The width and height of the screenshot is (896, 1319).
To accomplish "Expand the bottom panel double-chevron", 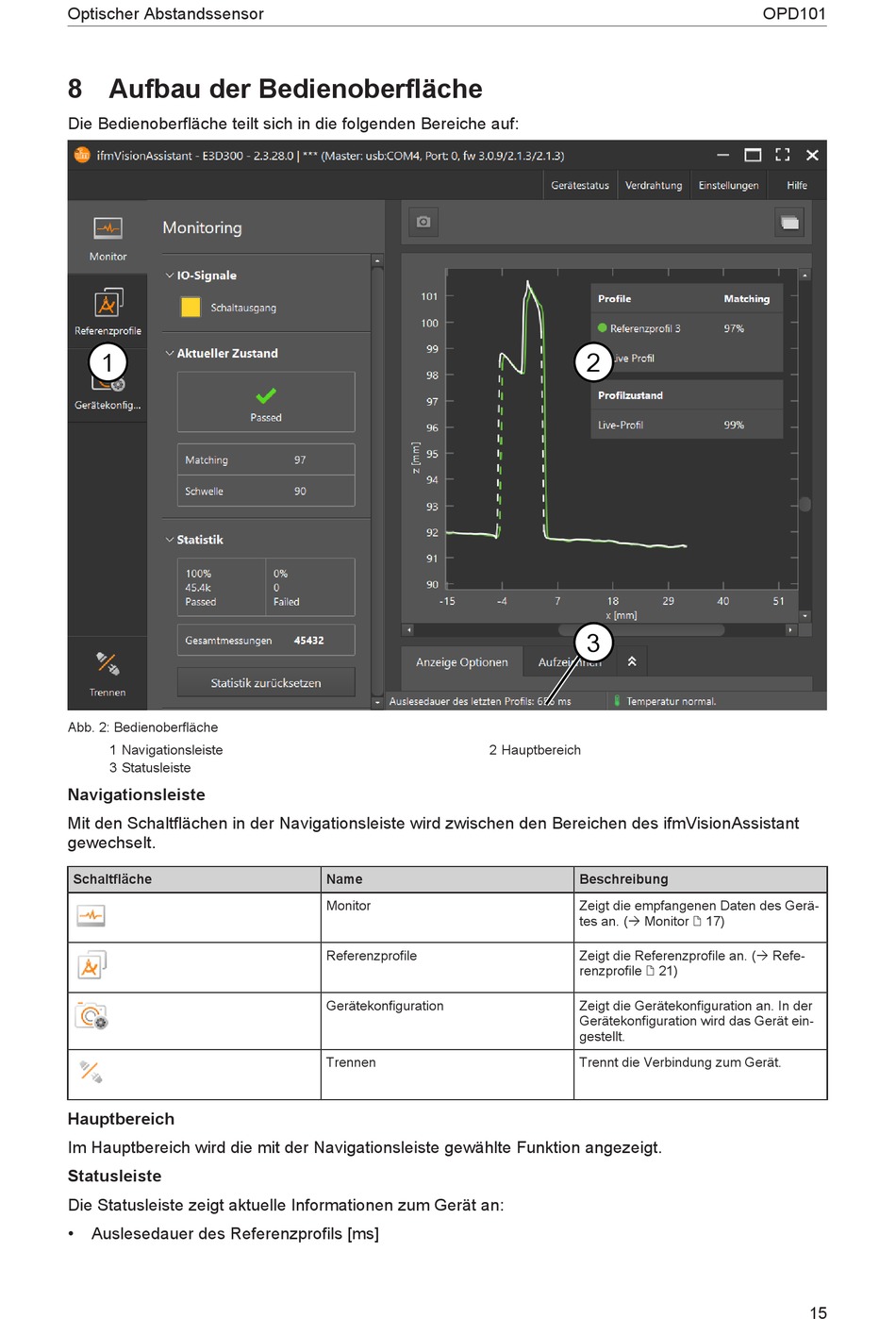I will click(x=632, y=661).
